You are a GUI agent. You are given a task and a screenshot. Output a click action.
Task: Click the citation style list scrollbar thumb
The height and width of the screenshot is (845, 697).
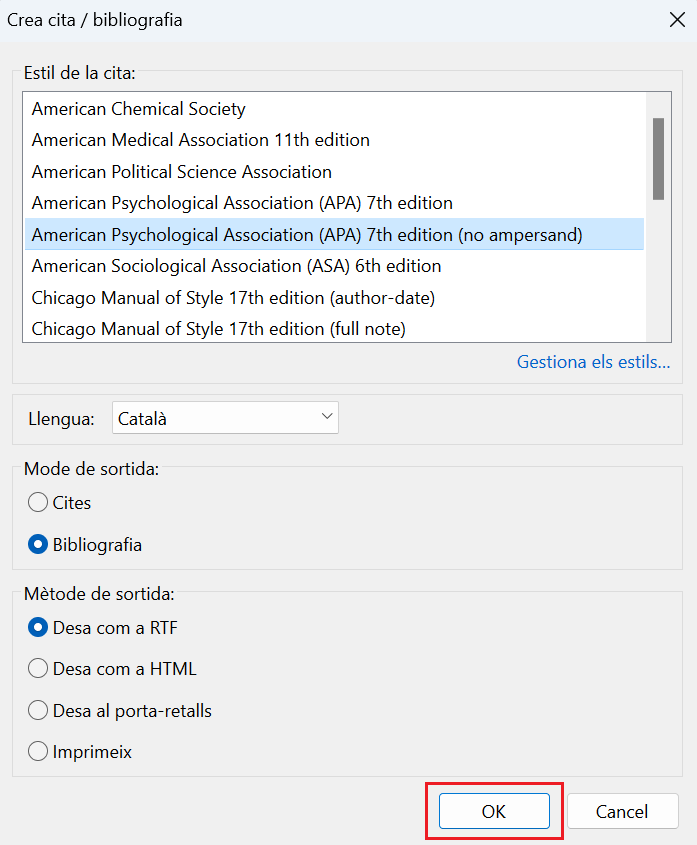[x=658, y=159]
